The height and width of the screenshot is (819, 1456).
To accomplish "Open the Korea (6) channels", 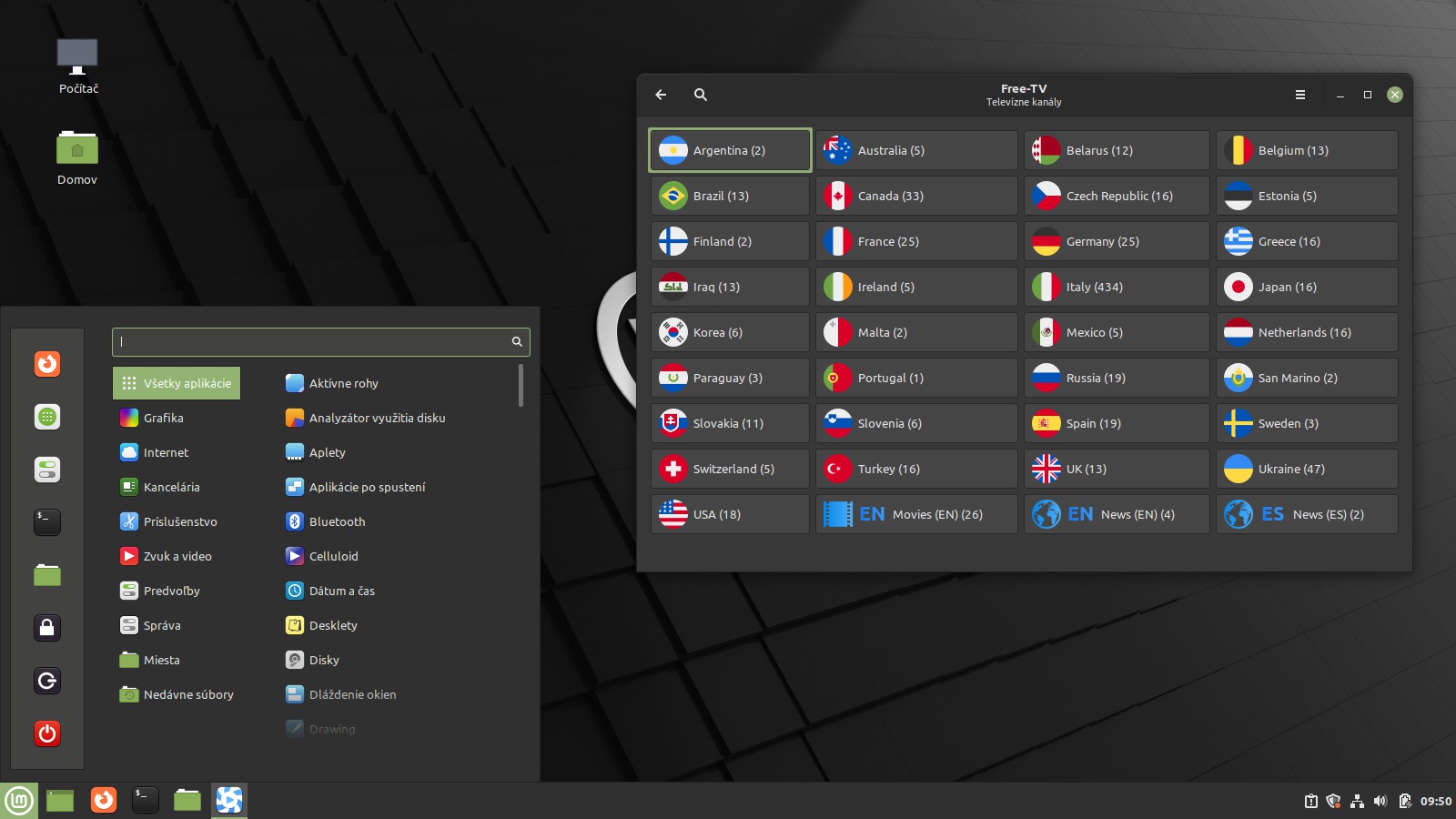I will point(730,332).
